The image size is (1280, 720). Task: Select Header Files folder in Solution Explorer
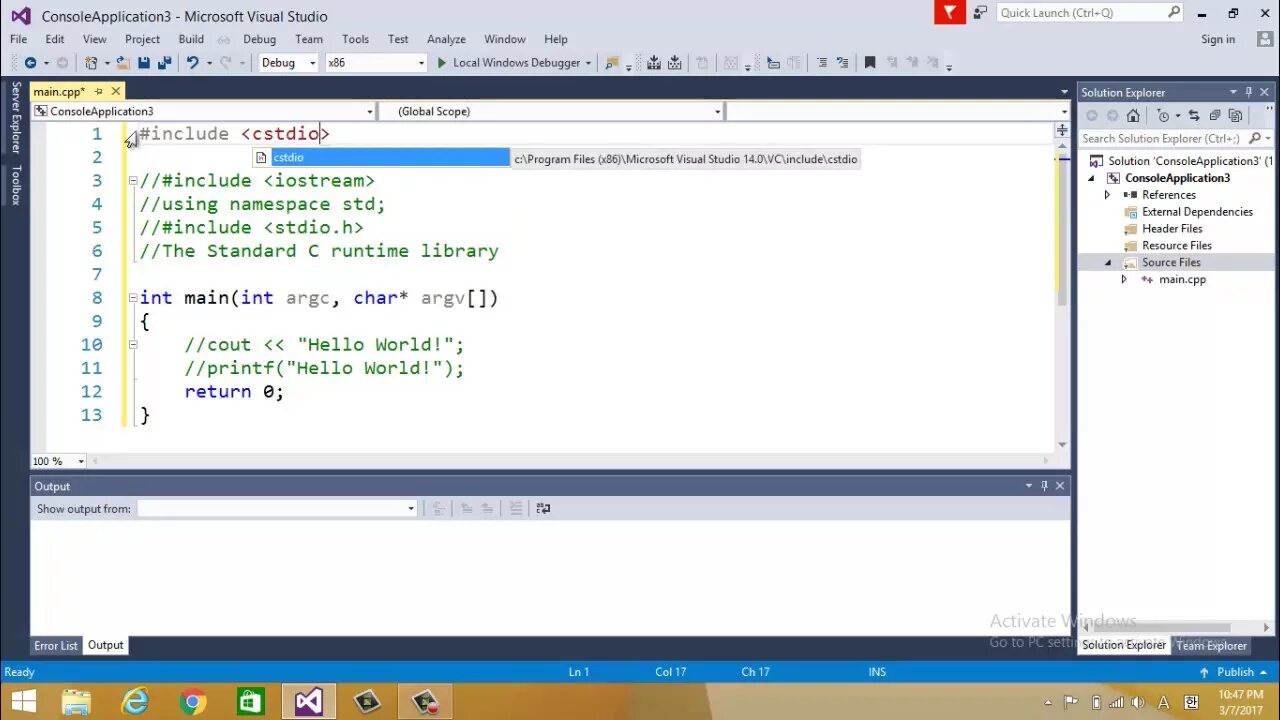(x=1172, y=229)
